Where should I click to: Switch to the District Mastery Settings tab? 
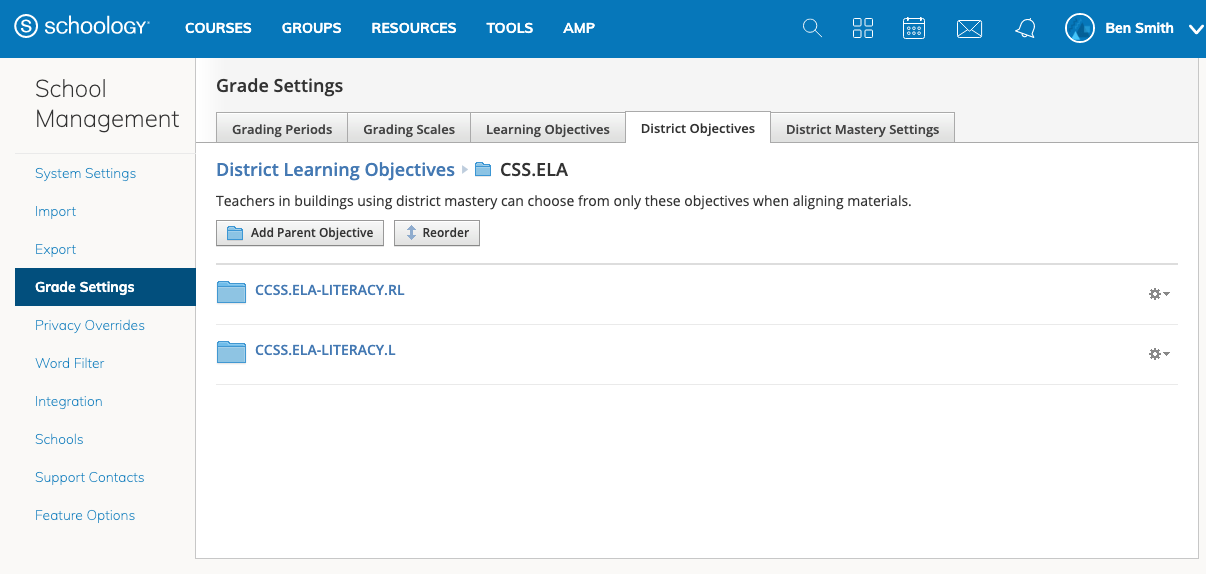862,129
